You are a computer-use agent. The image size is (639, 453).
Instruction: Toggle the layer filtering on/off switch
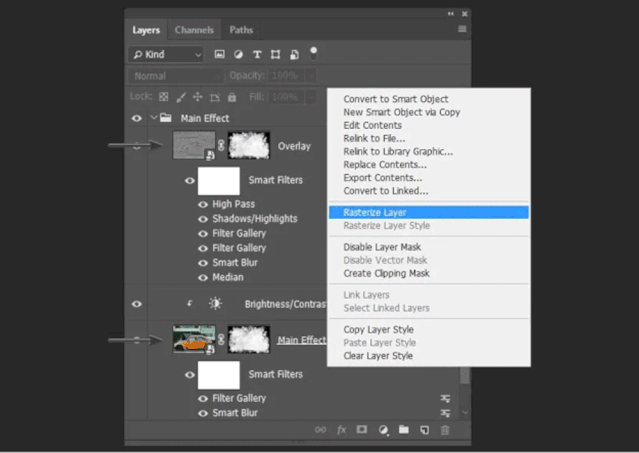point(313,52)
